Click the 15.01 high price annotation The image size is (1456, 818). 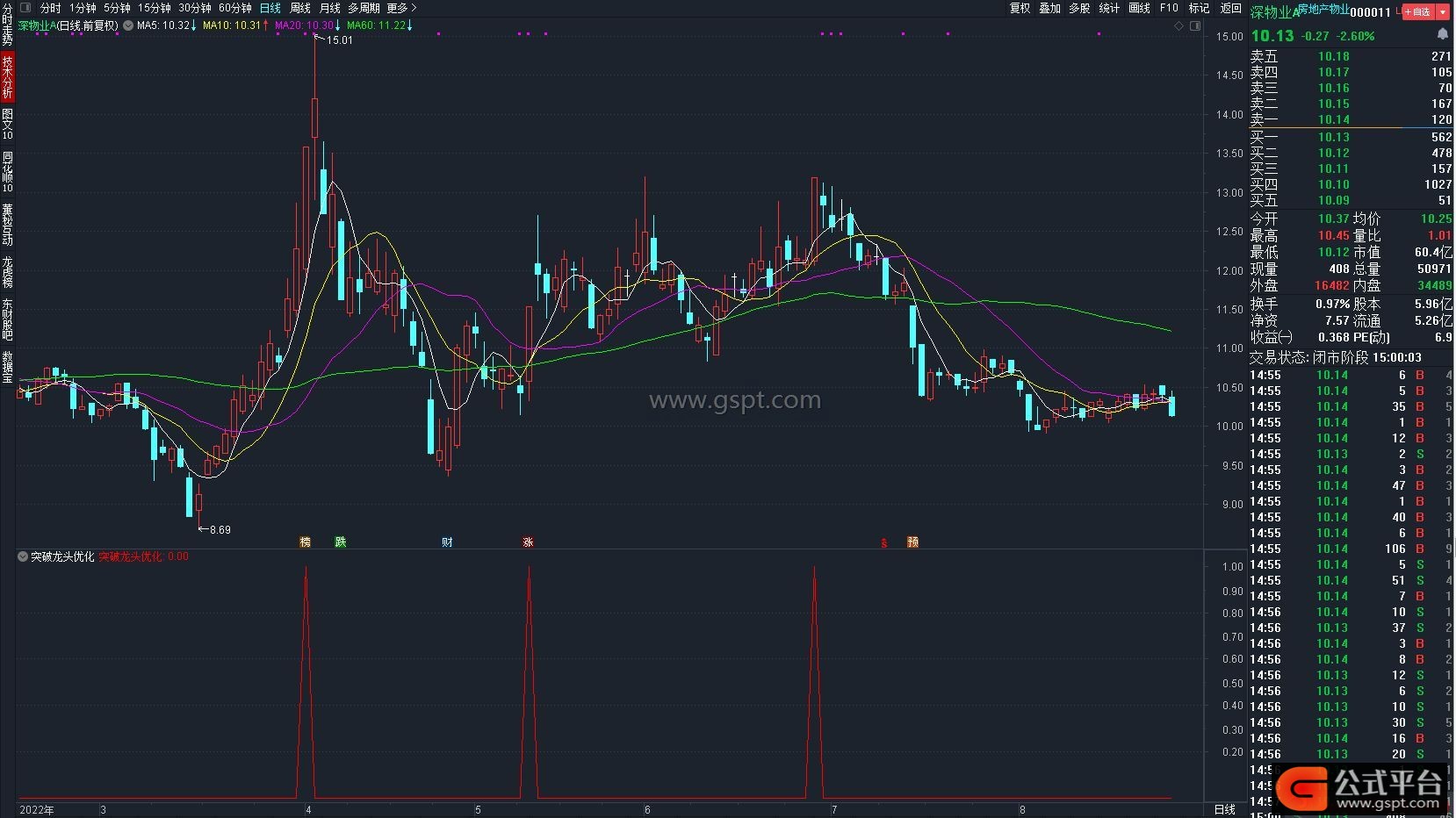pyautogui.click(x=339, y=40)
